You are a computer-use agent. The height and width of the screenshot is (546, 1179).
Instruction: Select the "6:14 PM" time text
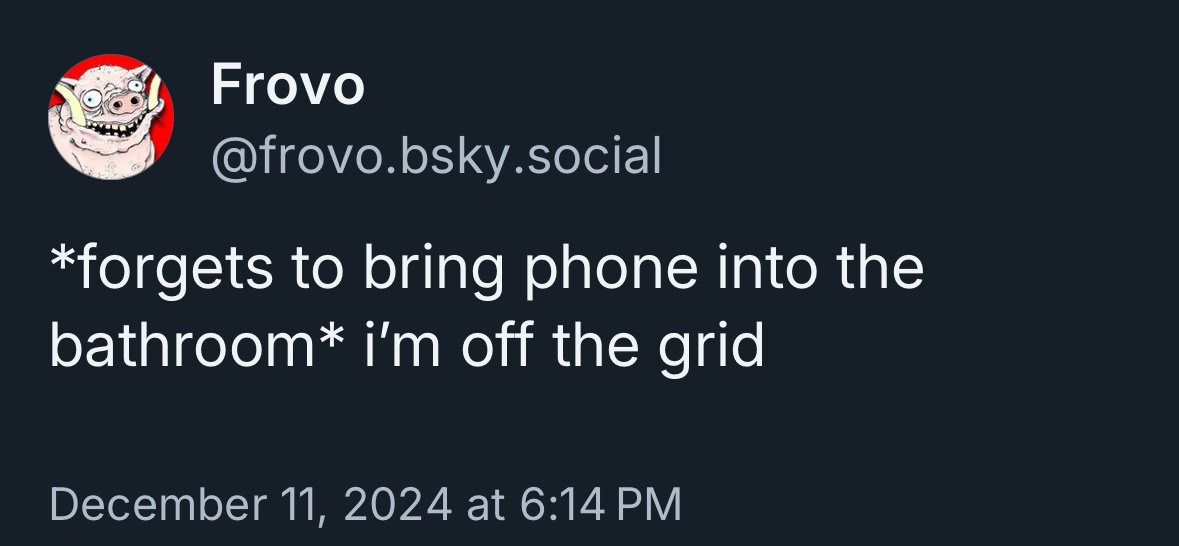[600, 503]
